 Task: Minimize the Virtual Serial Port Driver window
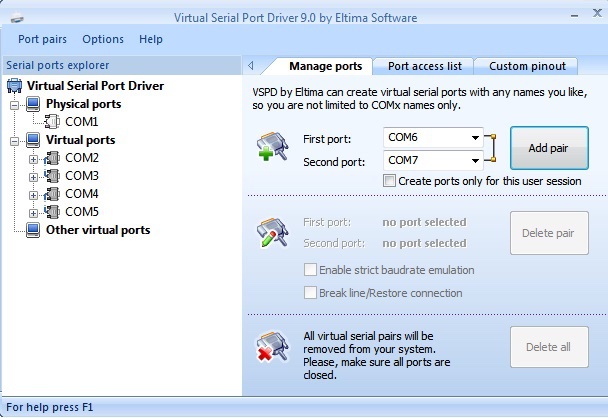(575, 16)
